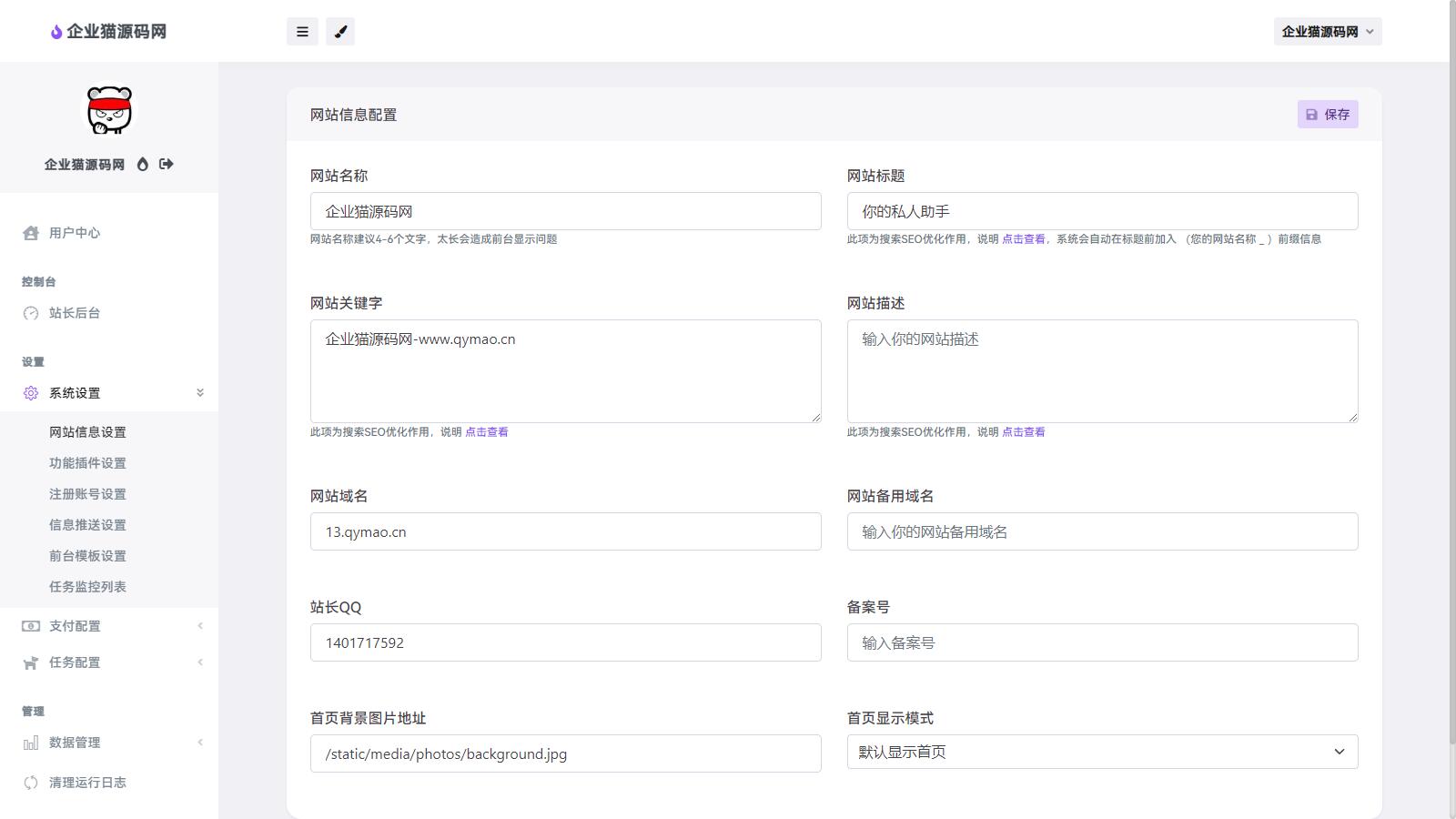1456x819 pixels.
Task: Open 前台模板设置 submenu item
Action: click(x=87, y=556)
